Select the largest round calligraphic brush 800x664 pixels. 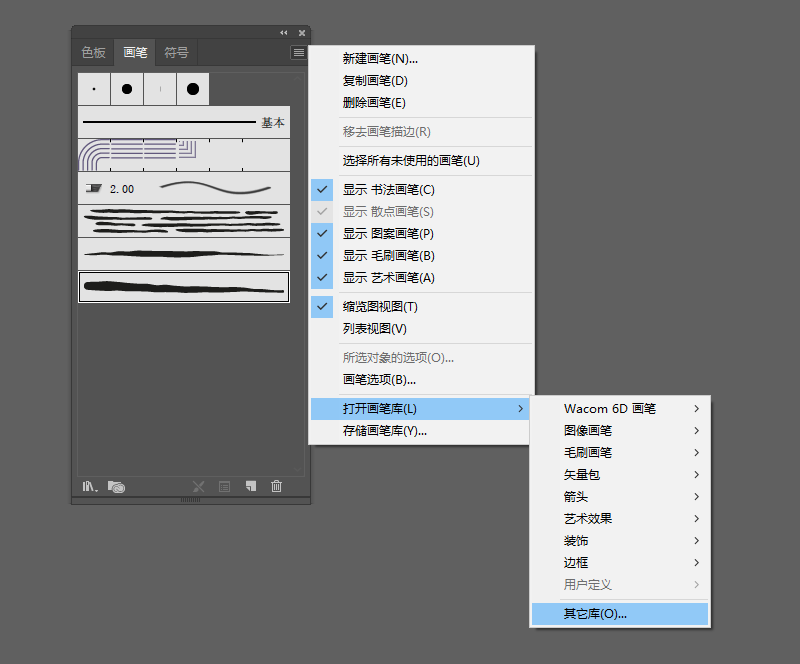[x=193, y=89]
